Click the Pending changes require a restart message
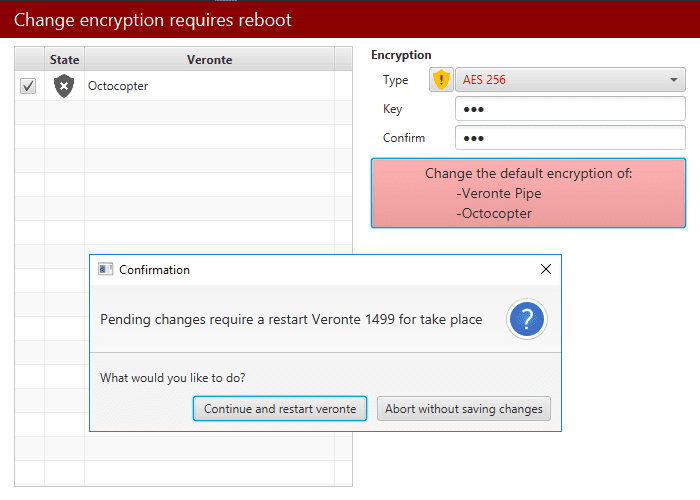 coord(291,320)
